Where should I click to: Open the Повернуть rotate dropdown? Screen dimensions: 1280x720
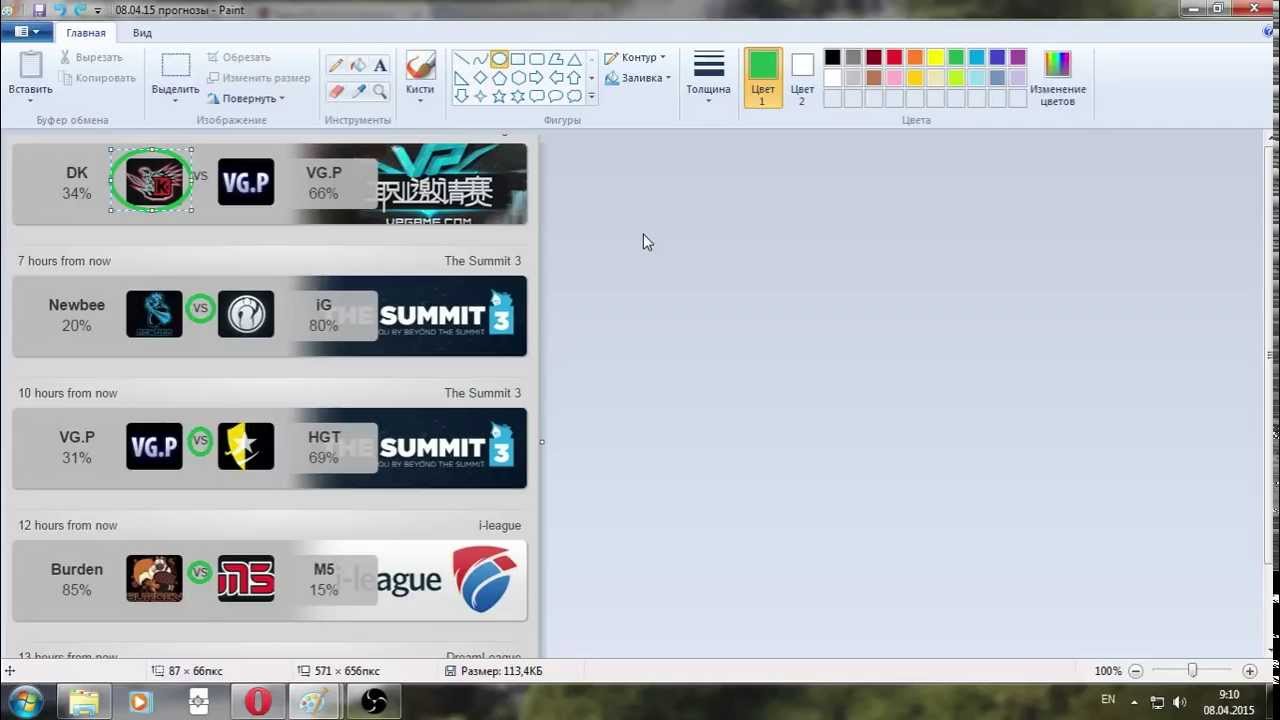click(x=246, y=98)
